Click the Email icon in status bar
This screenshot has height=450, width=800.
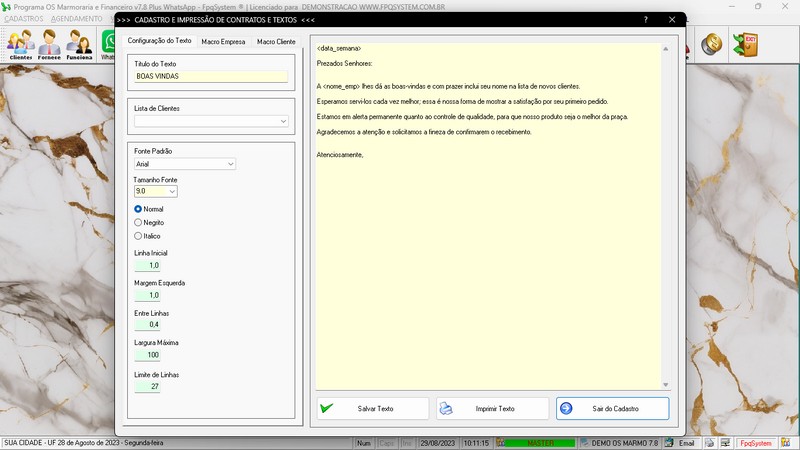(x=669, y=443)
